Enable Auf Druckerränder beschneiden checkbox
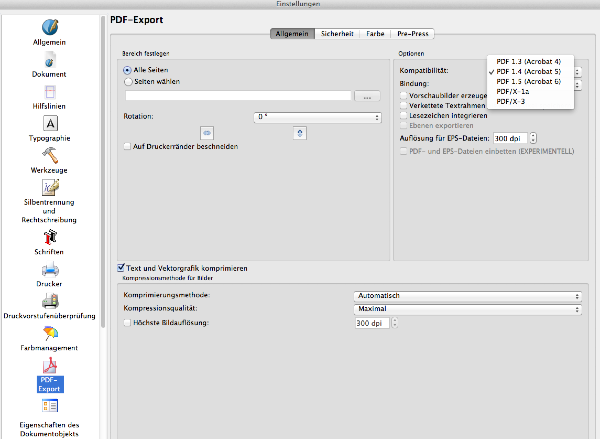Image resolution: width=600 pixels, height=439 pixels. coord(127,146)
